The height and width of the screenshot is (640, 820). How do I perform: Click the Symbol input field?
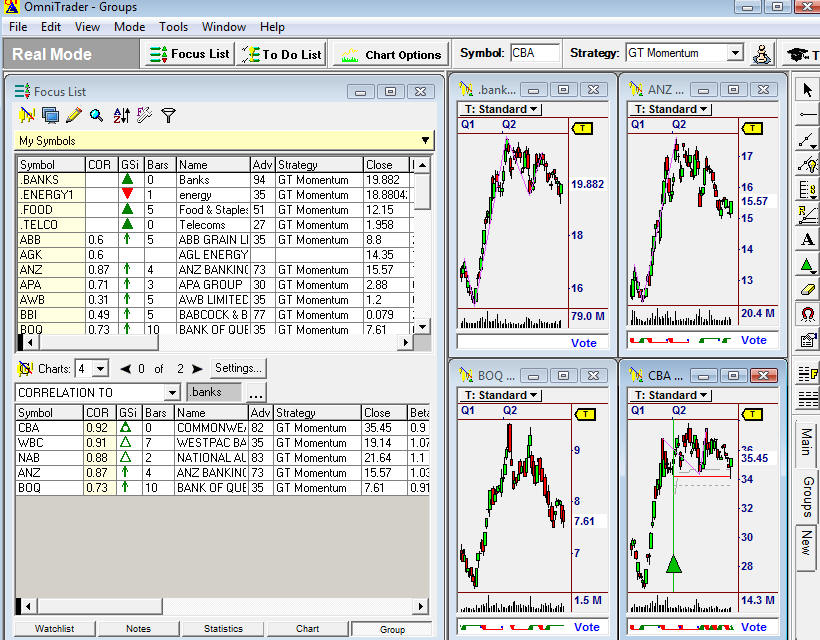(534, 53)
